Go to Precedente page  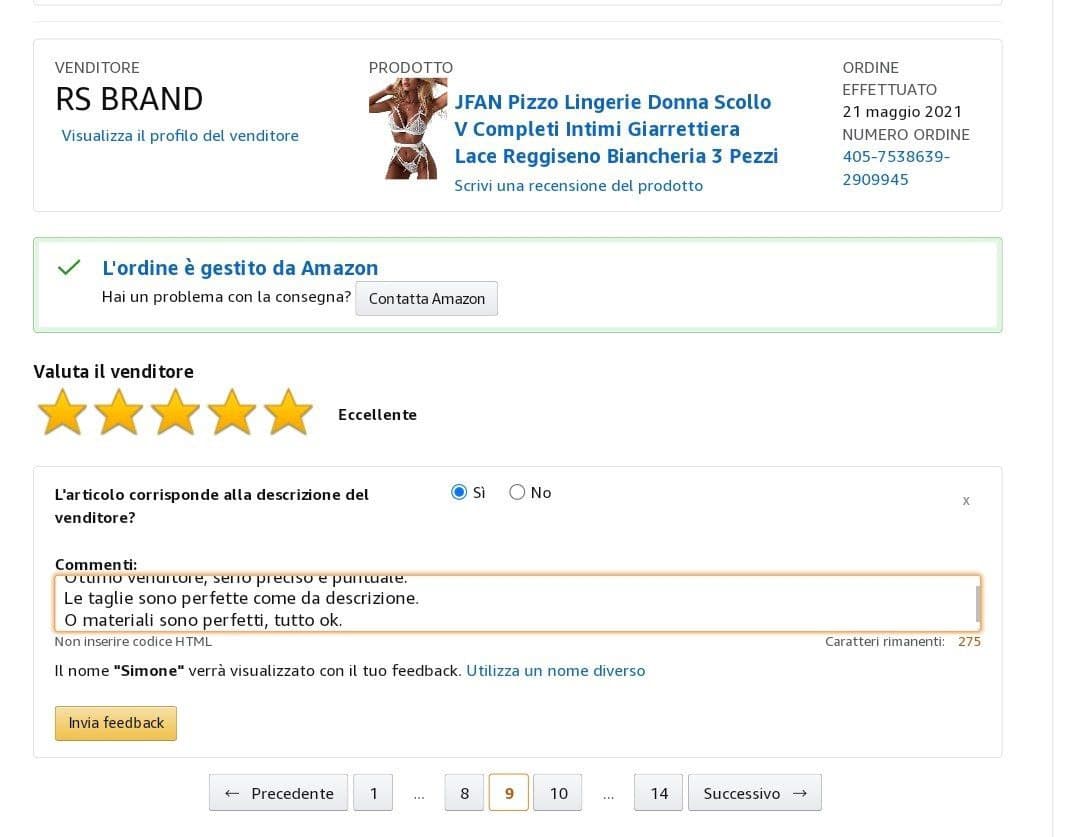pyautogui.click(x=278, y=793)
